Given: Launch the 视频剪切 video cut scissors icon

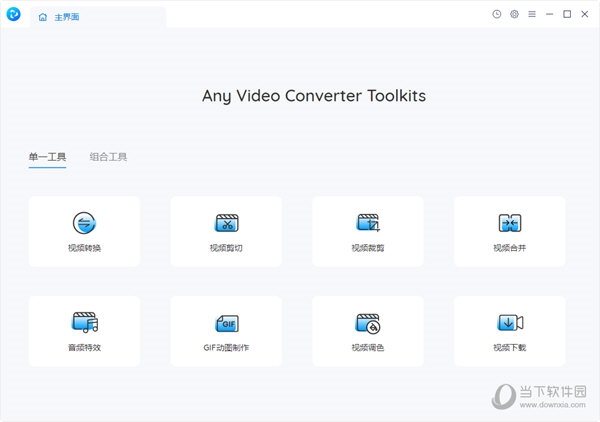Looking at the screenshot, I should point(227,223).
